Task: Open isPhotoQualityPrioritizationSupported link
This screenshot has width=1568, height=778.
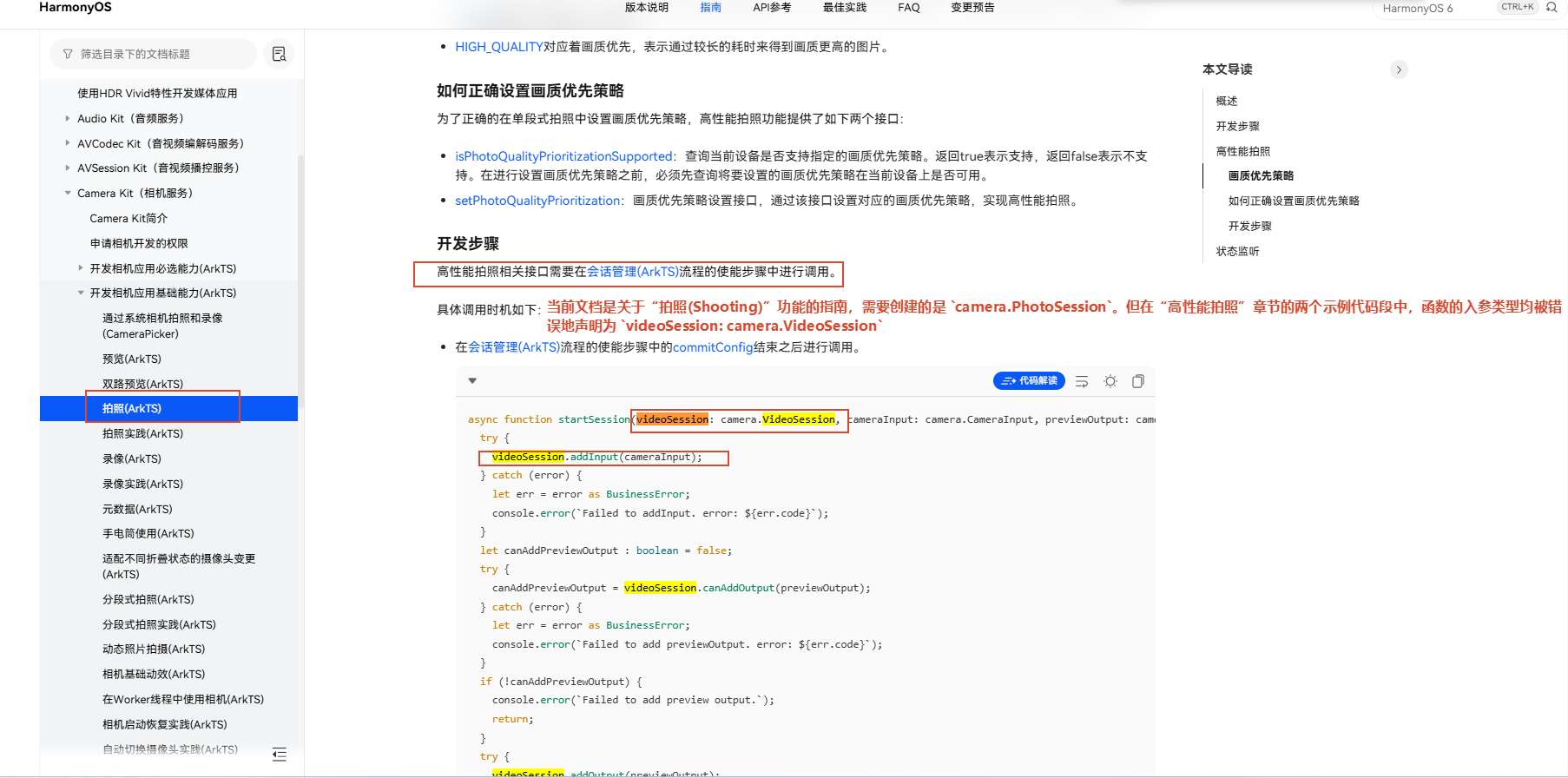Action: 563,156
